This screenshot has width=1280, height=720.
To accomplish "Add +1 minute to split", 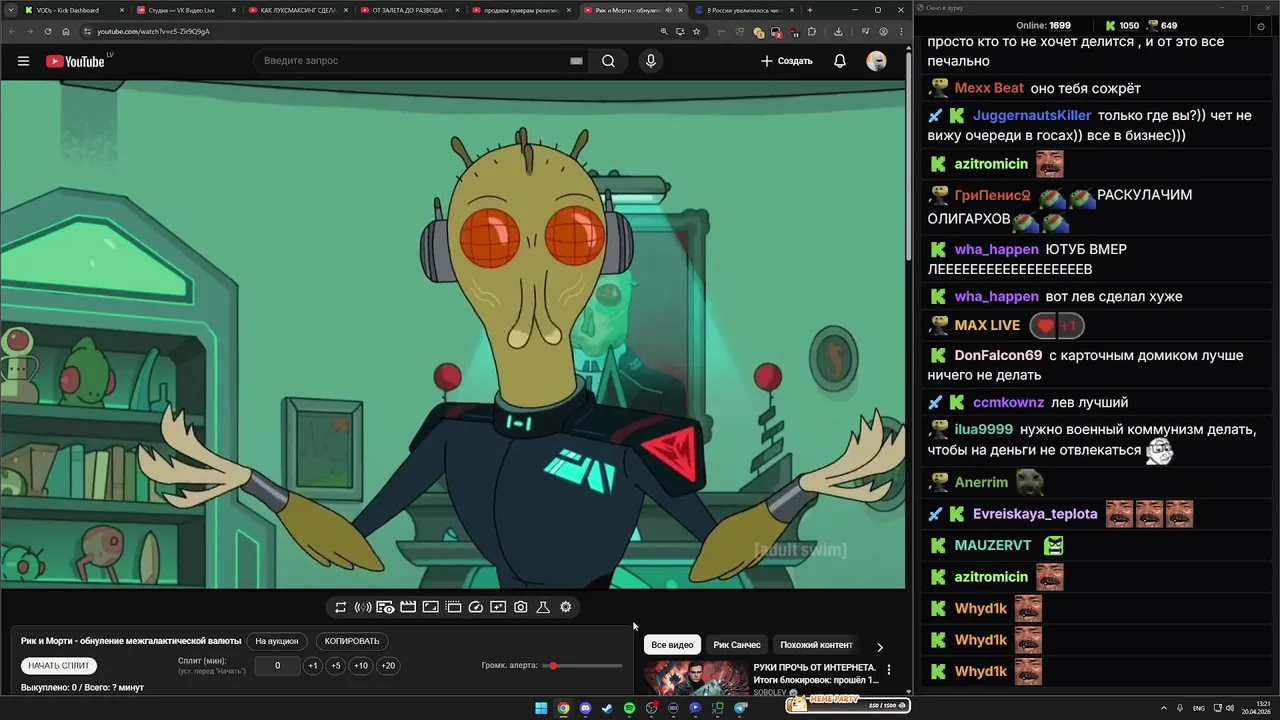I will point(313,666).
